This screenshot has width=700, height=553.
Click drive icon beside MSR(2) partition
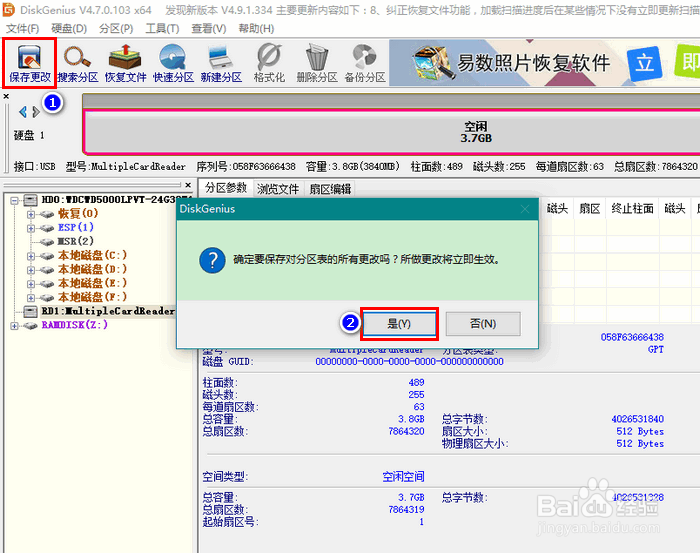tap(47, 242)
